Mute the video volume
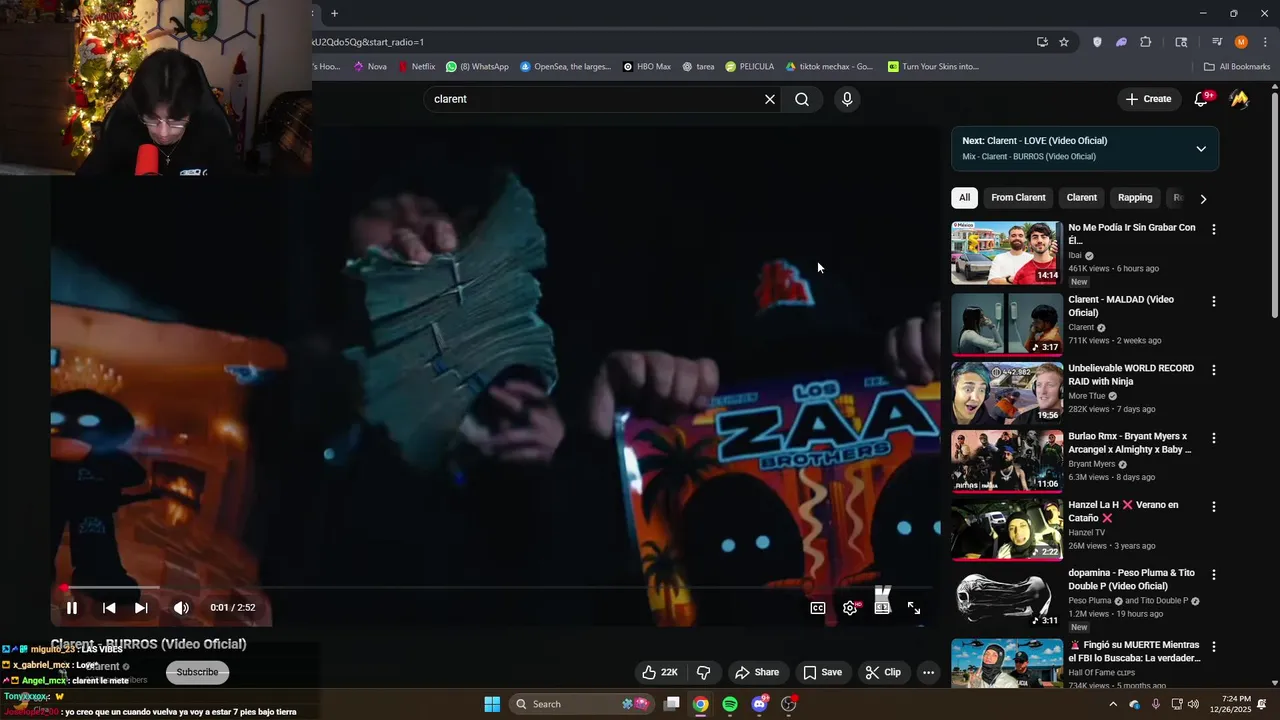The image size is (1280, 720). (181, 608)
